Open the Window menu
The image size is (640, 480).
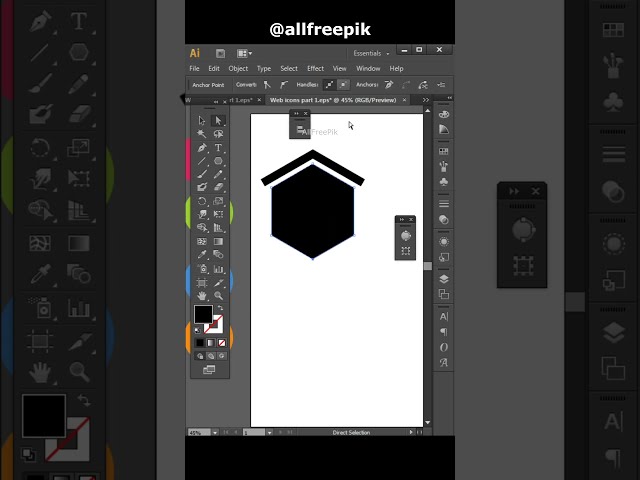pos(368,69)
